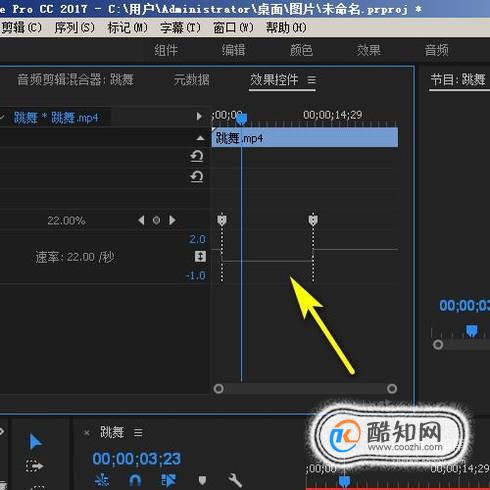Viewport: 490px width, 490px height.
Task: Add a marker in the timeline
Action: (x=202, y=480)
